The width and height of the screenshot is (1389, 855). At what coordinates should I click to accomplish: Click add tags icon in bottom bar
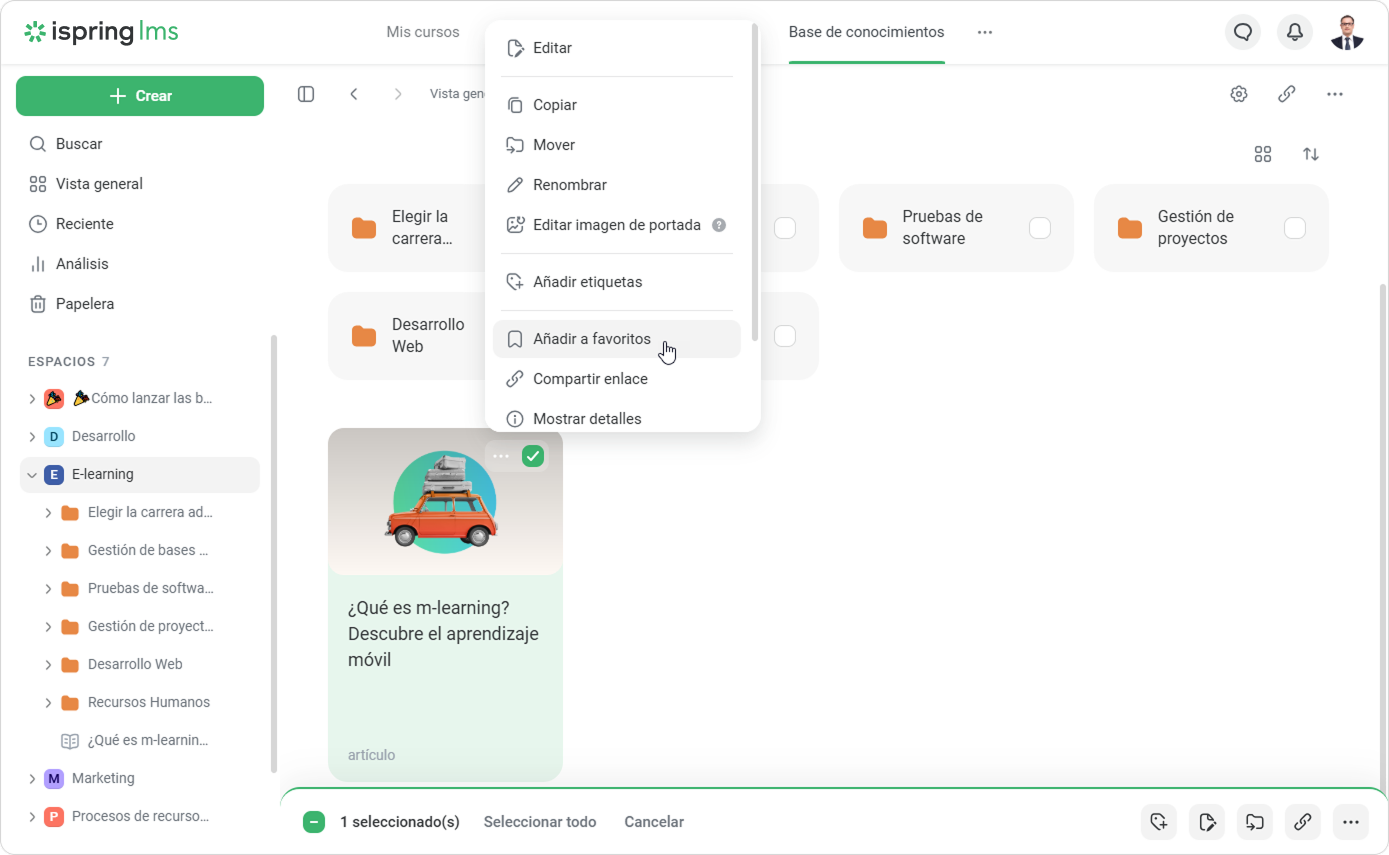[x=1159, y=822]
